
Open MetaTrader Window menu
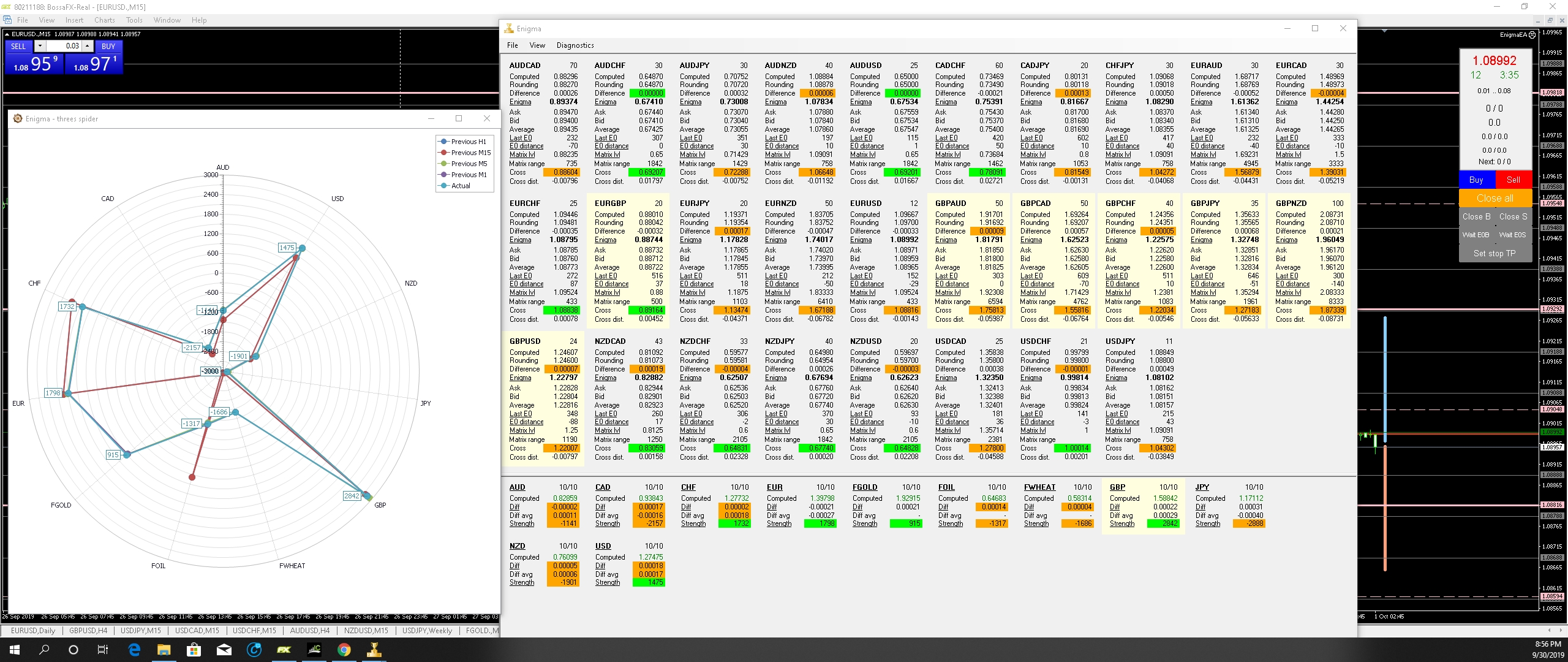tap(167, 20)
